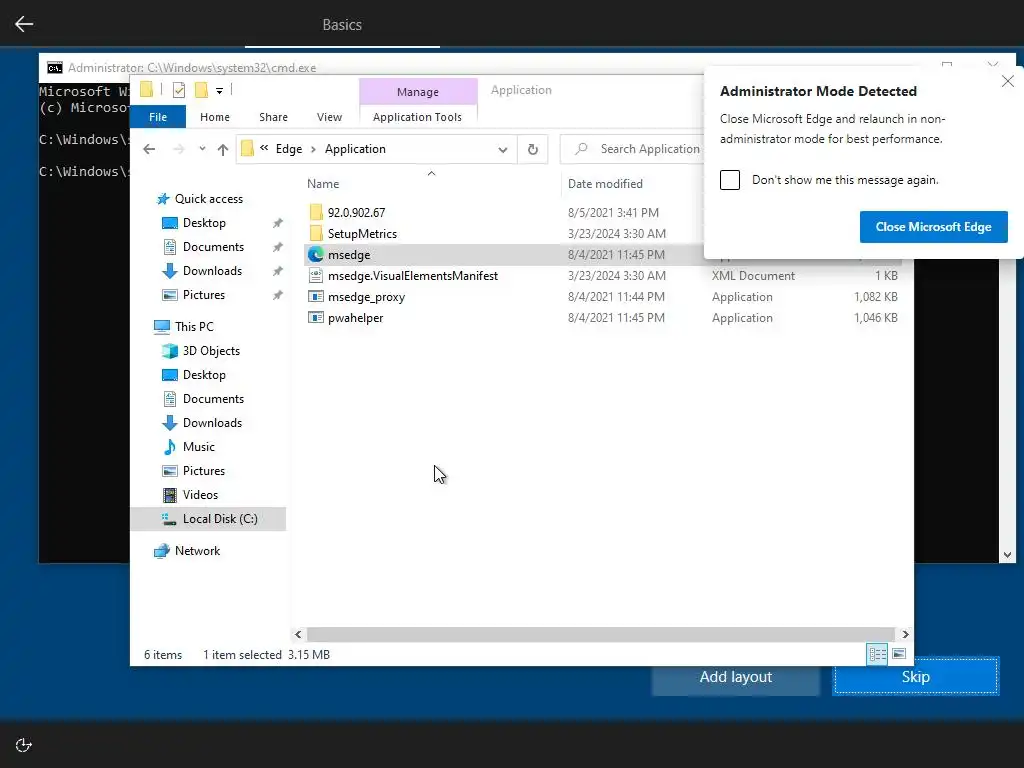Click the back arrow beside Basics
This screenshot has width=1024, height=768.
(24, 24)
